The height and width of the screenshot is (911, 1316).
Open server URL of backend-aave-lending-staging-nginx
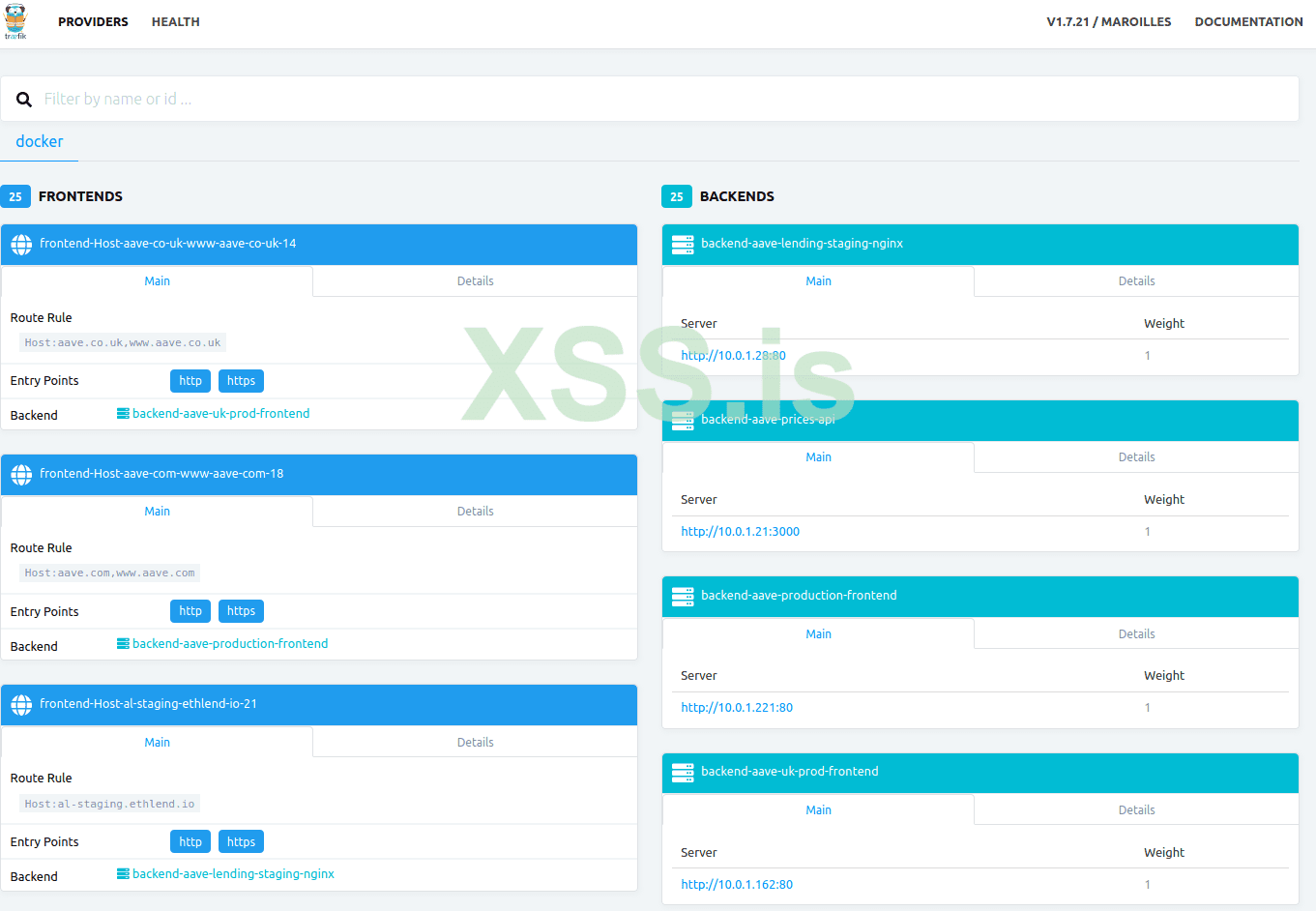733,356
